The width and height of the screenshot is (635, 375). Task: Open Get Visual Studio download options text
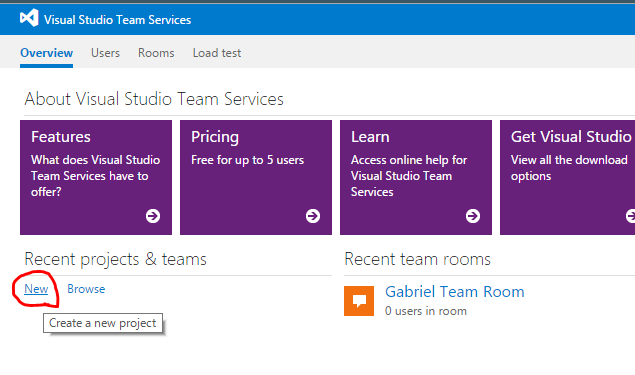(x=569, y=168)
